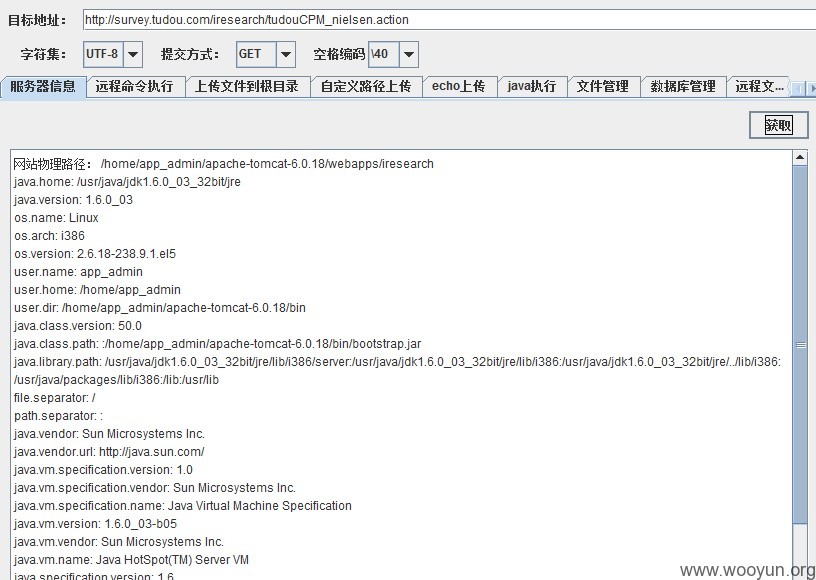Open the space encoding \40 dropdown
Image resolution: width=816 pixels, height=580 pixels.
coord(409,54)
